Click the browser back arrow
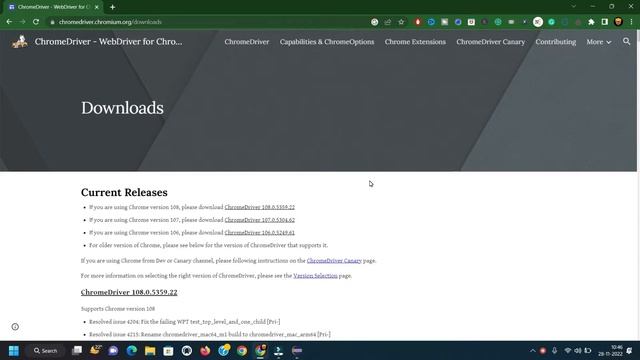 [x=9, y=22]
